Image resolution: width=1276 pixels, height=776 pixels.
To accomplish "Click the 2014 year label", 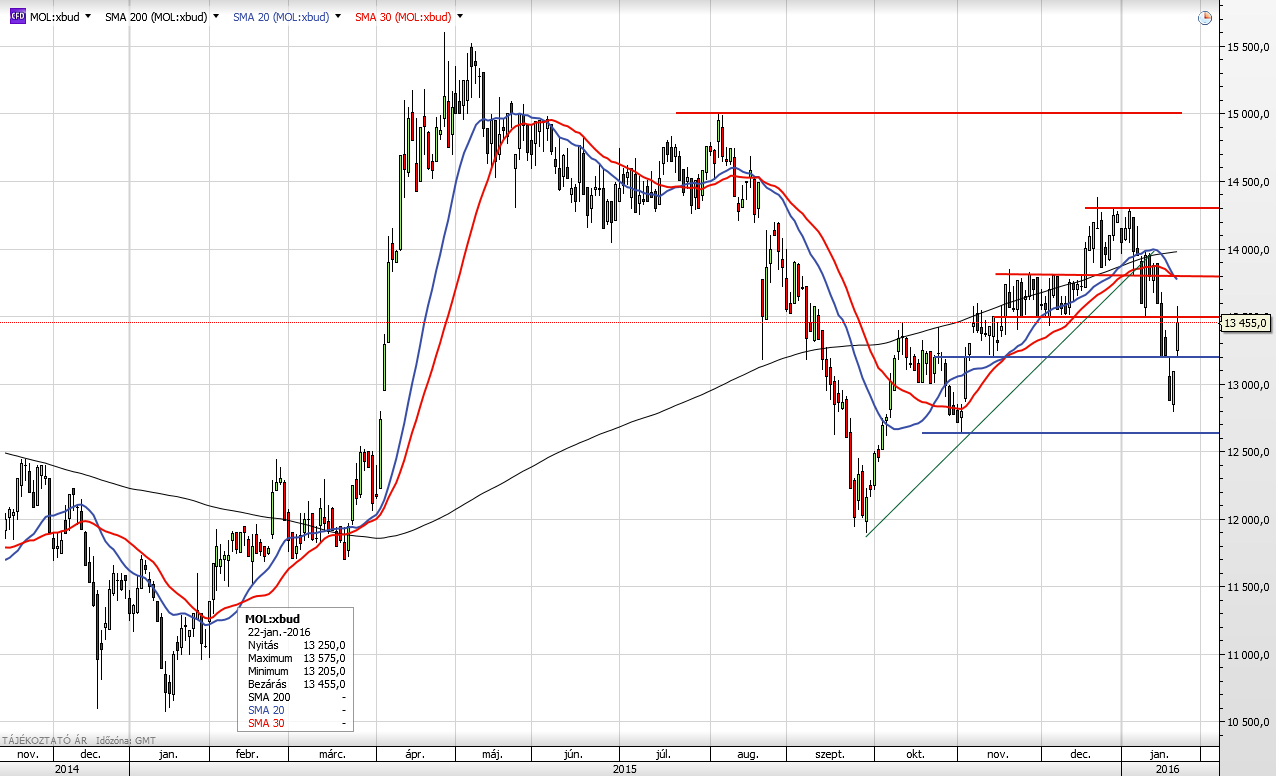I will (x=67, y=768).
